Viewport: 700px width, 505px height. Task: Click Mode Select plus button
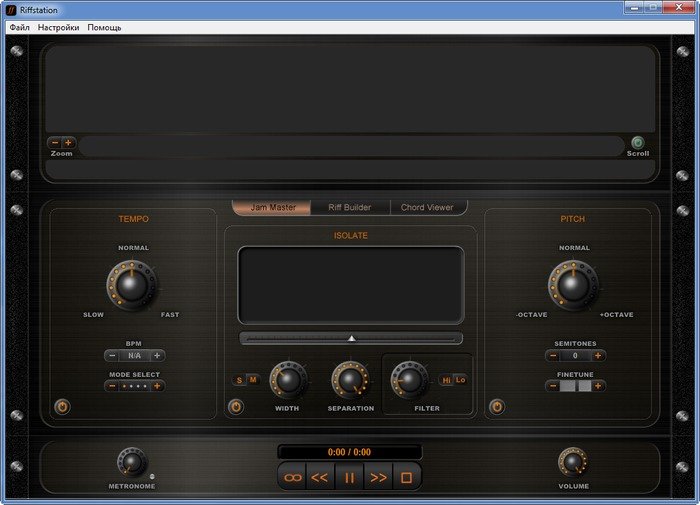click(157, 386)
